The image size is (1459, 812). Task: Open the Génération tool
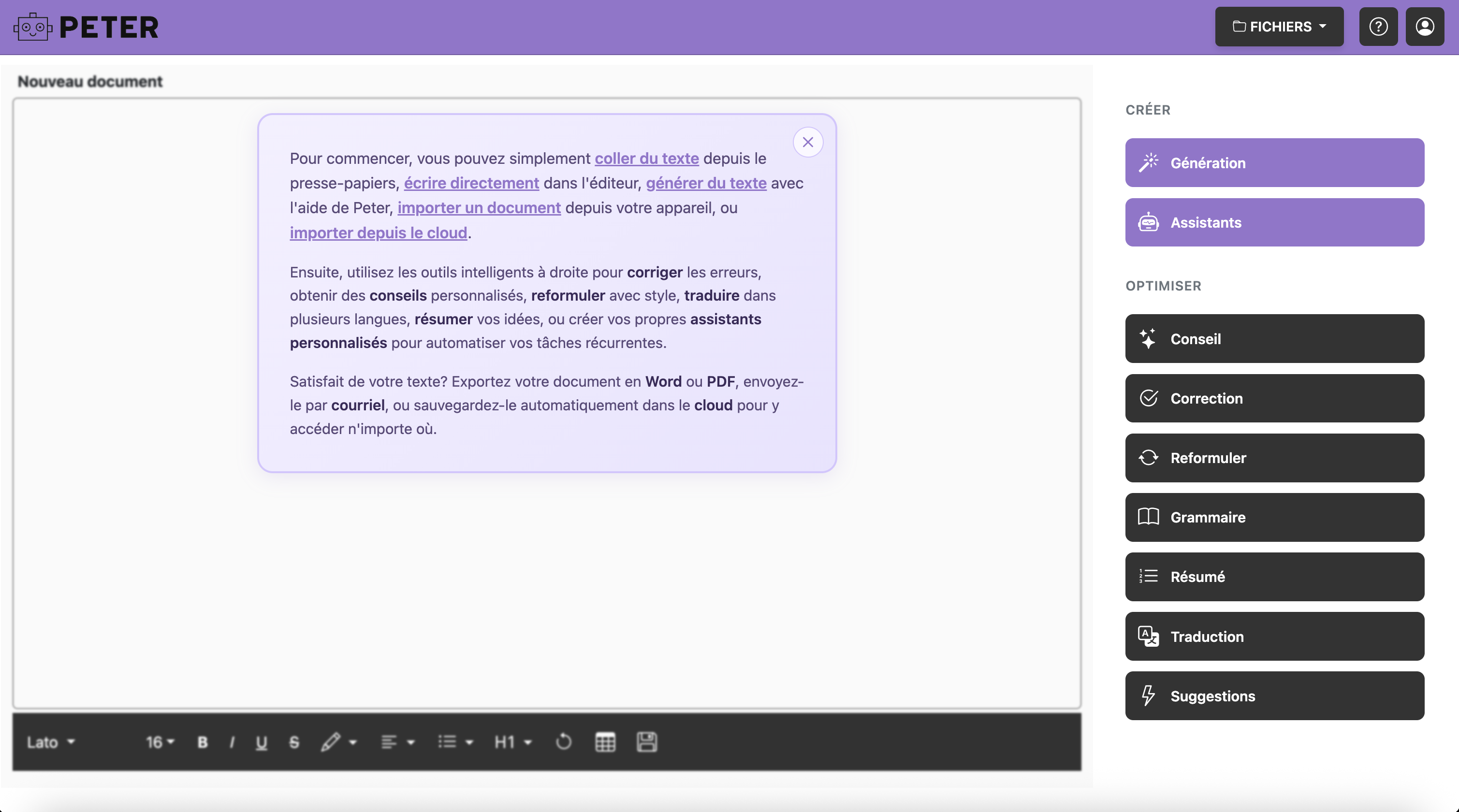[x=1274, y=162]
